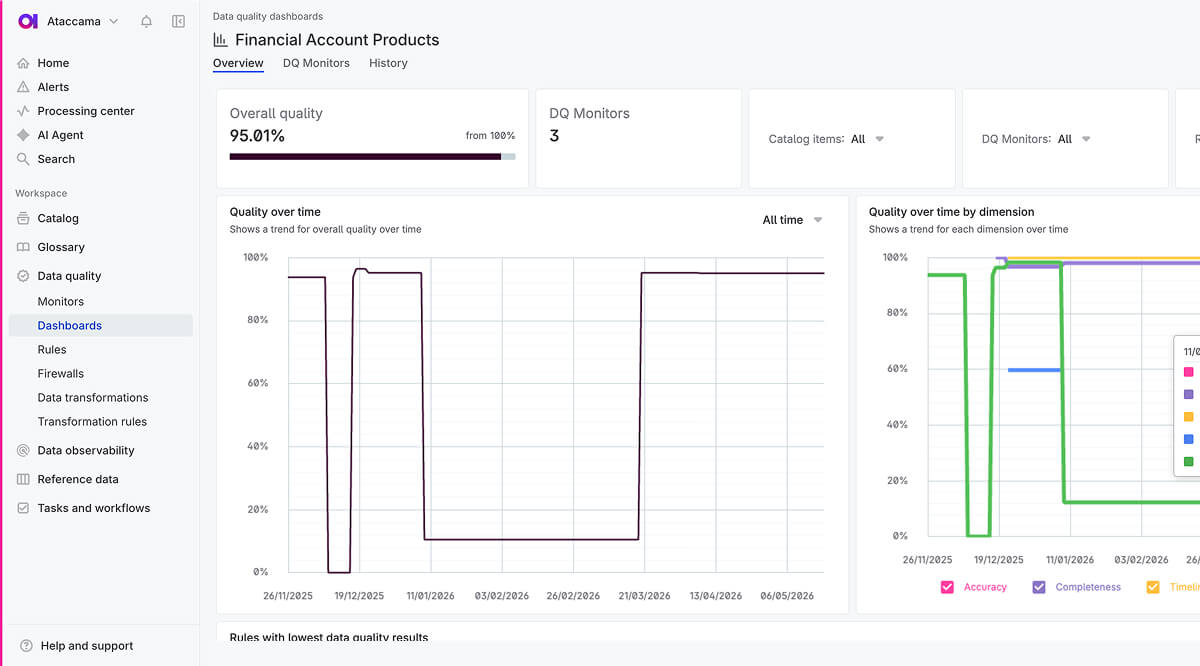Open the Ataccama workspace dropdown
This screenshot has height=666, width=1200.
[83, 21]
